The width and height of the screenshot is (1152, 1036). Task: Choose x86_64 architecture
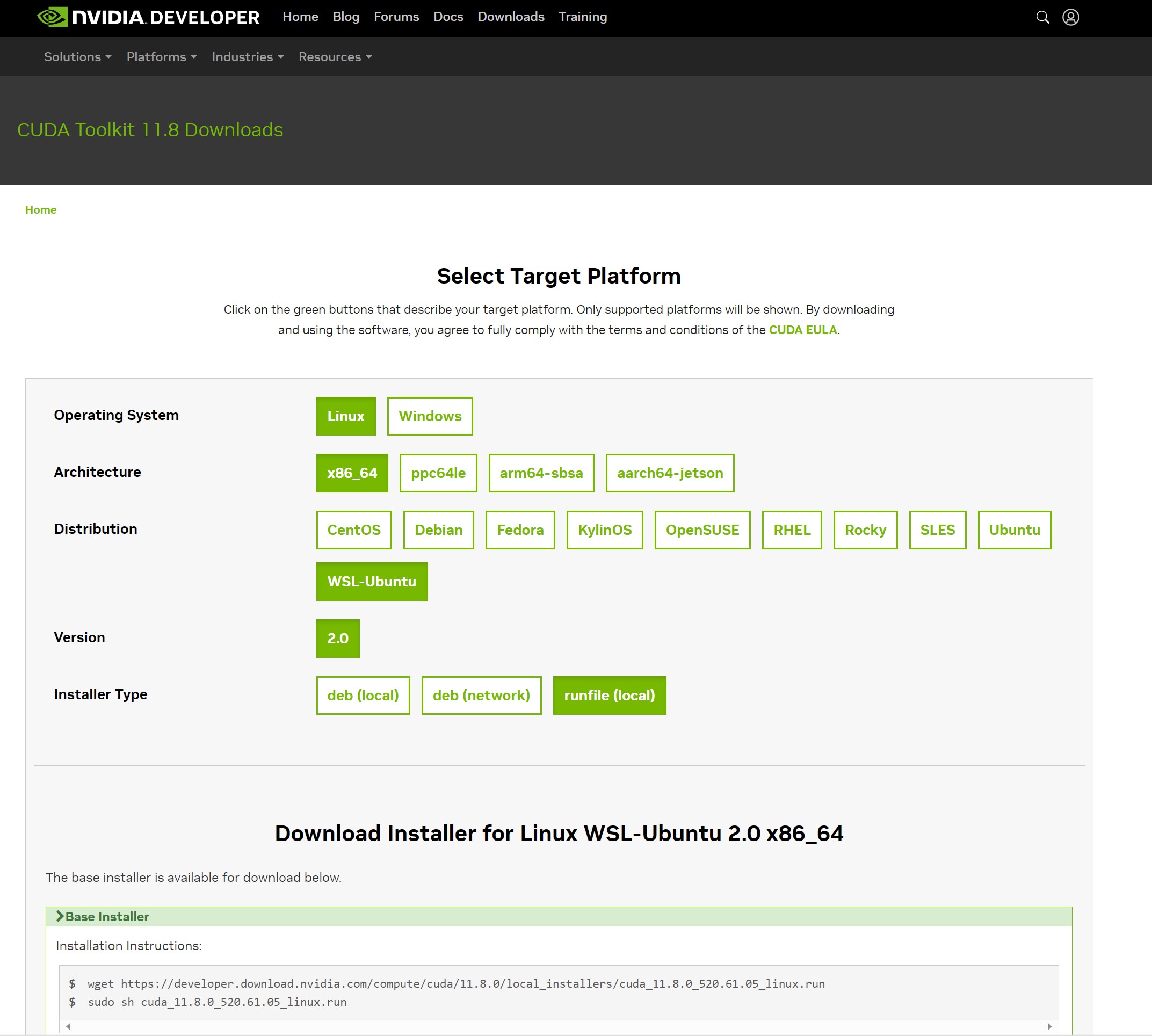(x=352, y=473)
